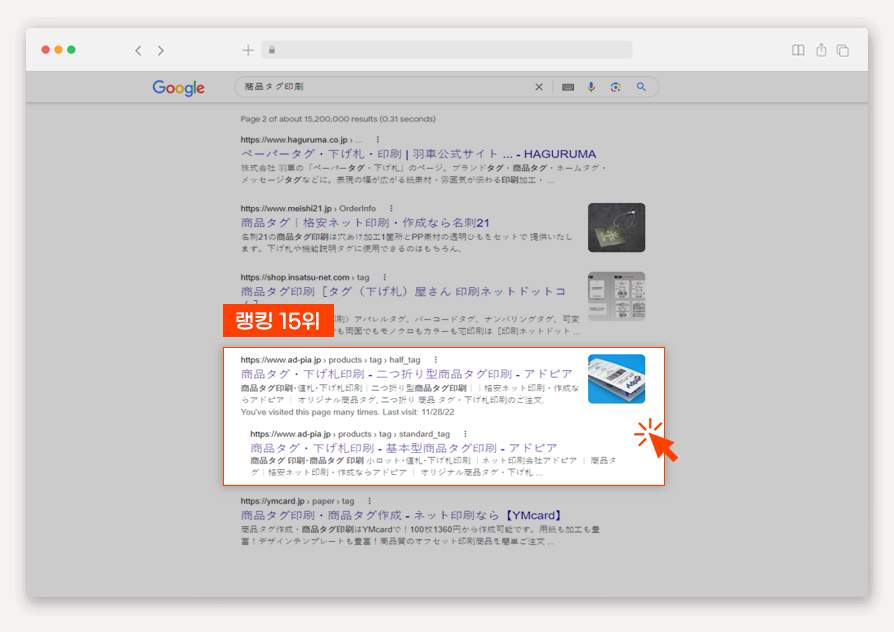Open the YMcard 商品タグ作成 result link

coord(403,516)
